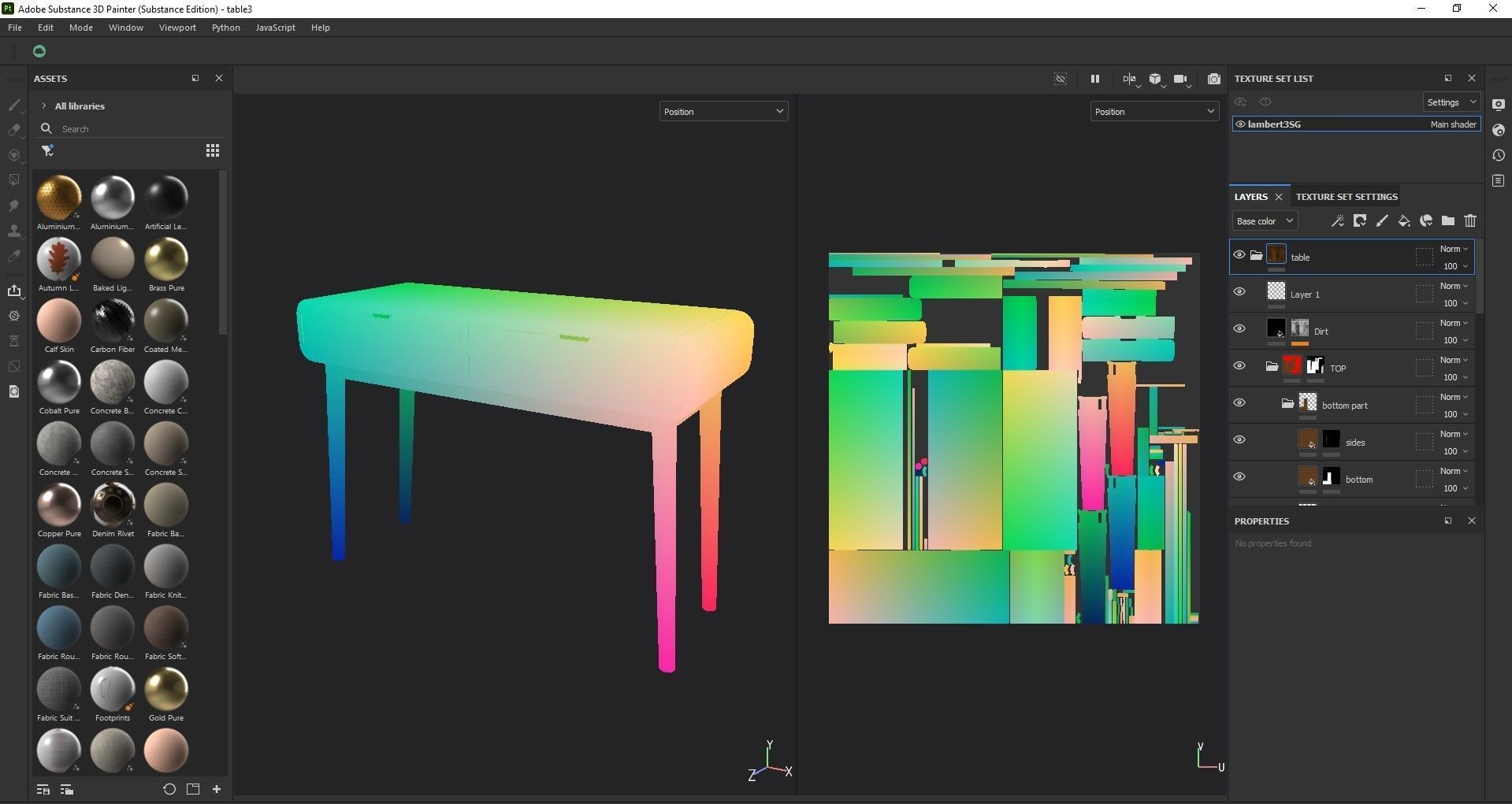Image resolution: width=1512 pixels, height=804 pixels.
Task: Refresh the assets library
Action: tap(169, 789)
